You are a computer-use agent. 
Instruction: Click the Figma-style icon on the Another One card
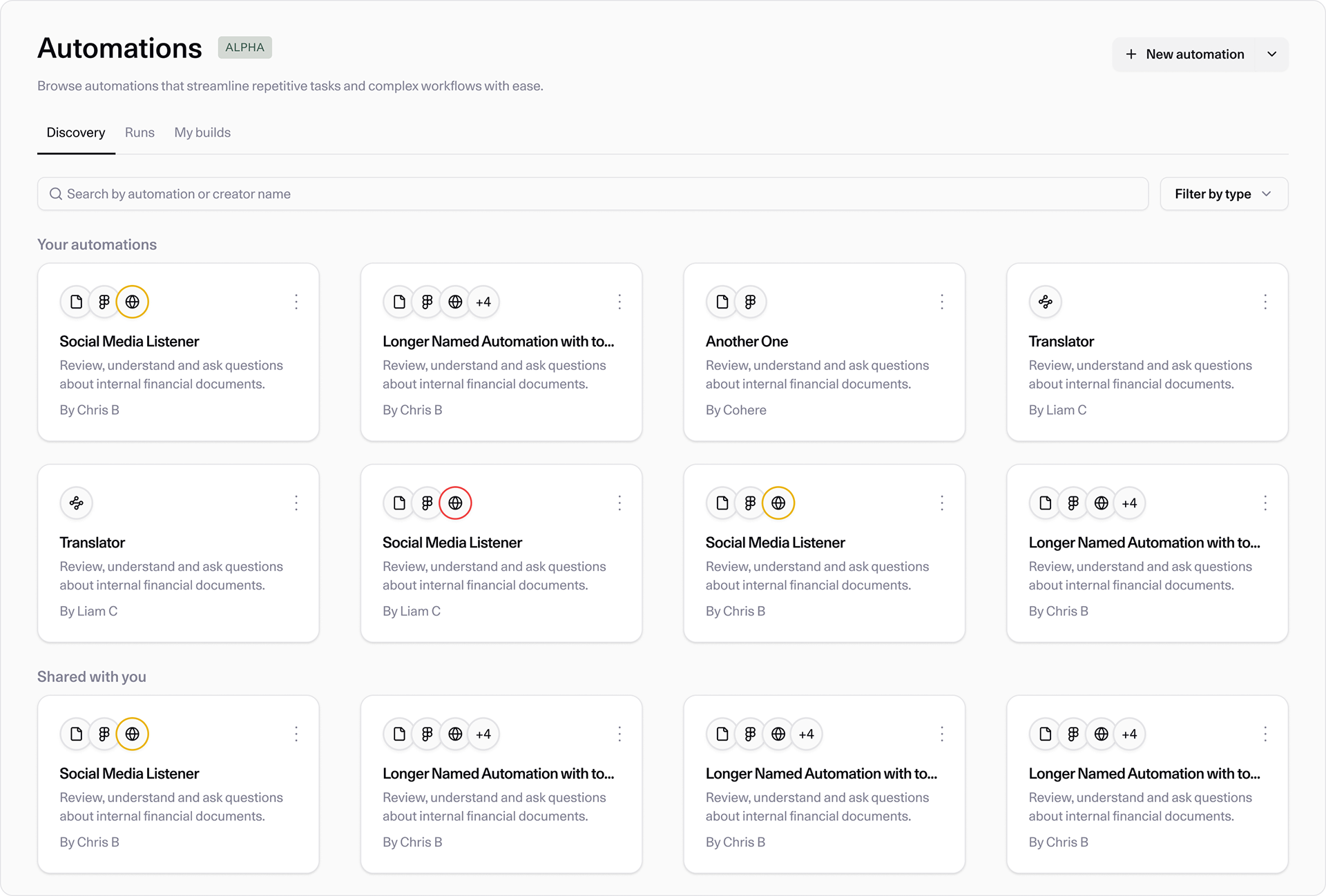[751, 302]
